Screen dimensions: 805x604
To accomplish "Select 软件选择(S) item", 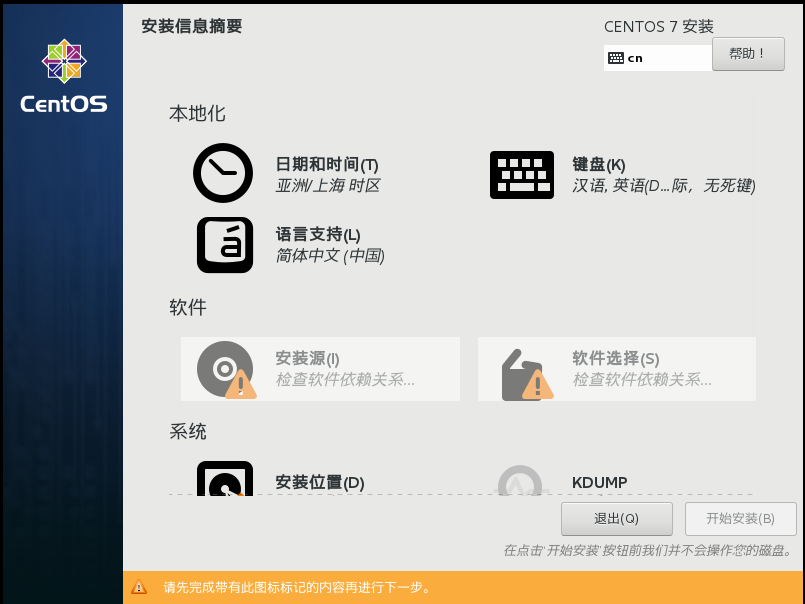I will 617,369.
